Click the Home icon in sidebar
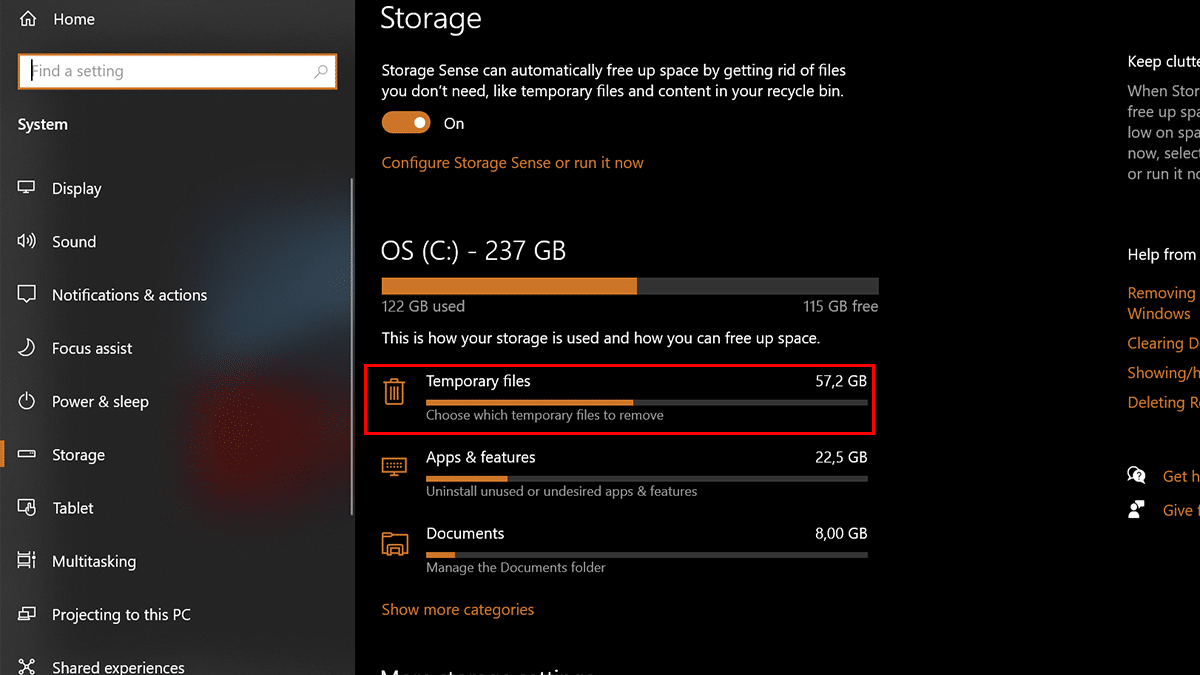 [x=27, y=19]
